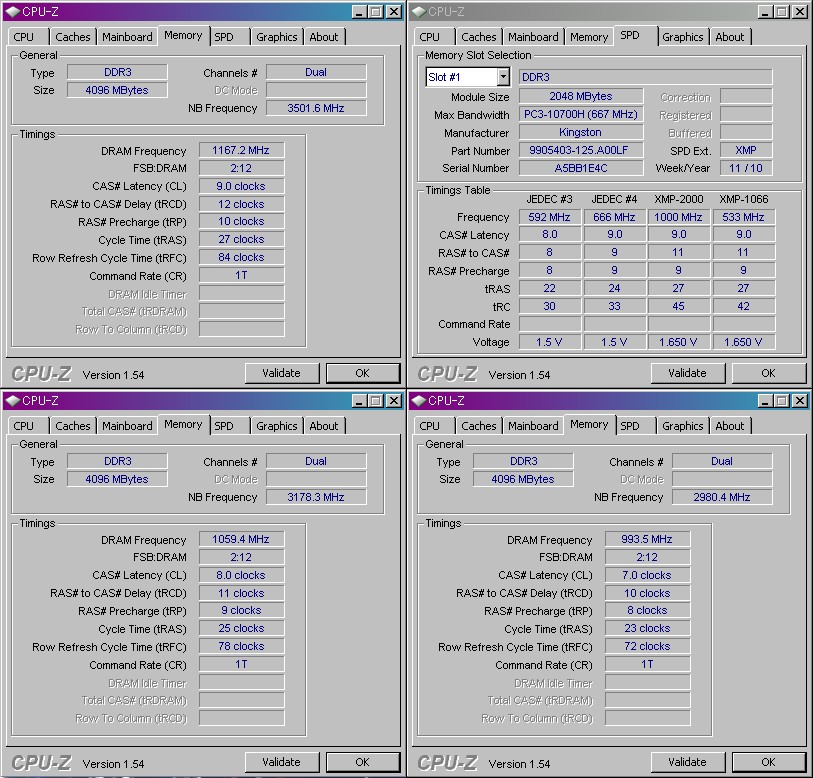
Task: Click title bar icon of 993.5 MHz window
Action: (x=419, y=400)
